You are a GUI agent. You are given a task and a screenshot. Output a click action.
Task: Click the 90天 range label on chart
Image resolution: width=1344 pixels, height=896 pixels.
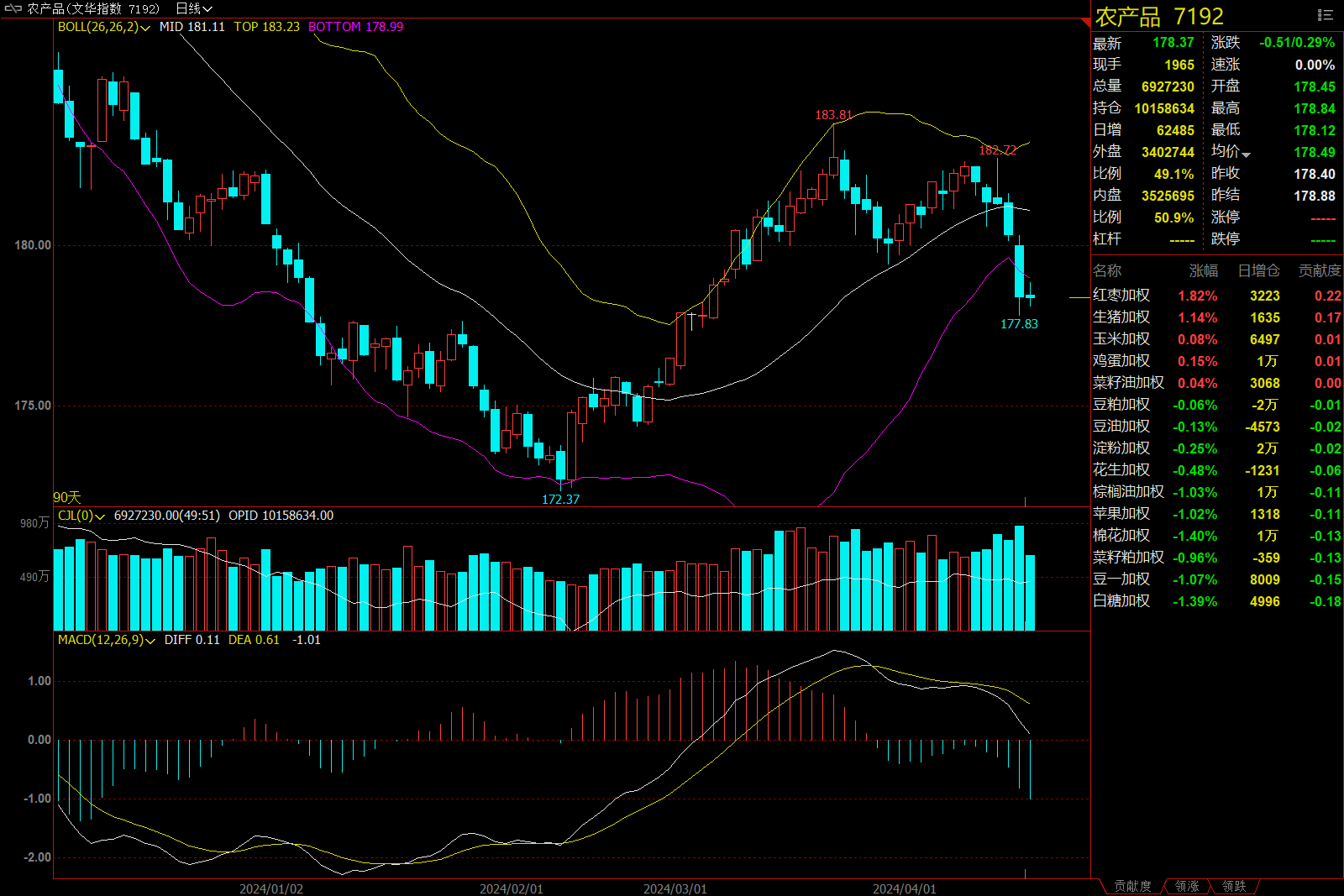point(67,497)
